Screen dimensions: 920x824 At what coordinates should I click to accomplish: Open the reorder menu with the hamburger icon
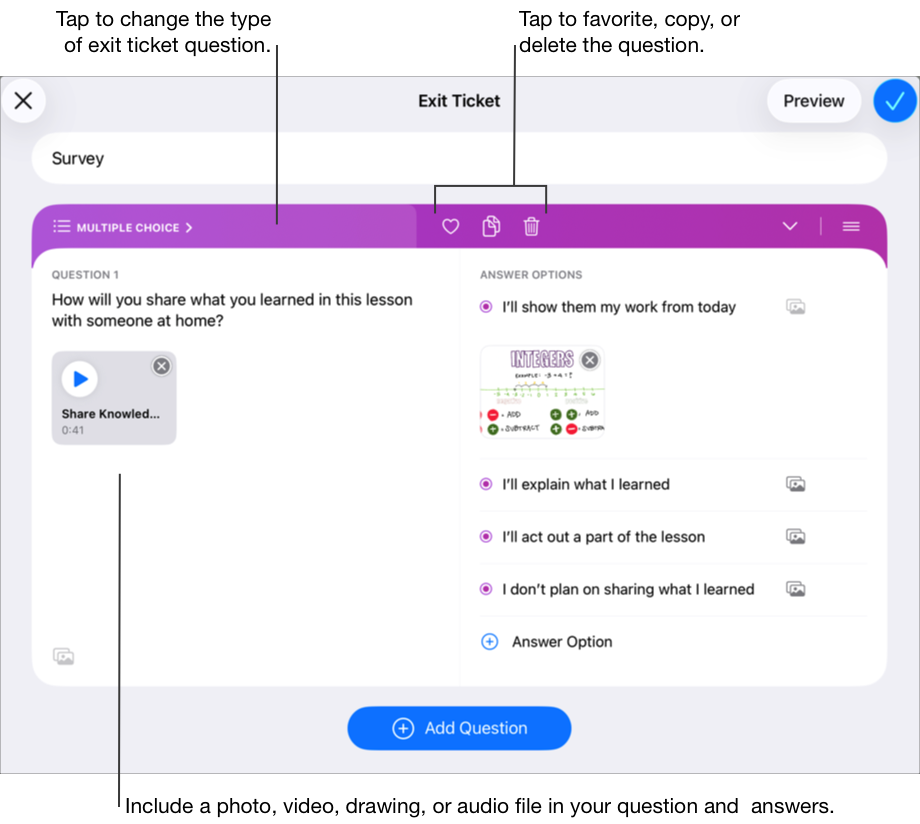click(850, 226)
